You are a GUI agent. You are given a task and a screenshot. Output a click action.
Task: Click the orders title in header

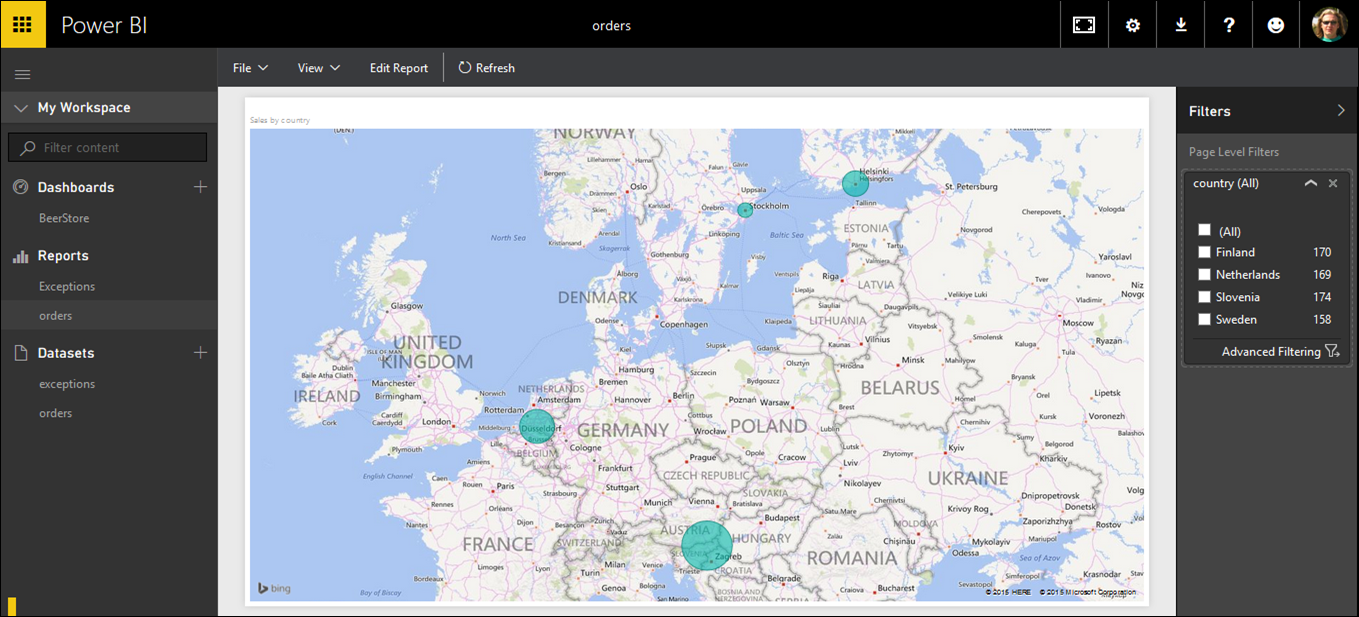pyautogui.click(x=612, y=26)
